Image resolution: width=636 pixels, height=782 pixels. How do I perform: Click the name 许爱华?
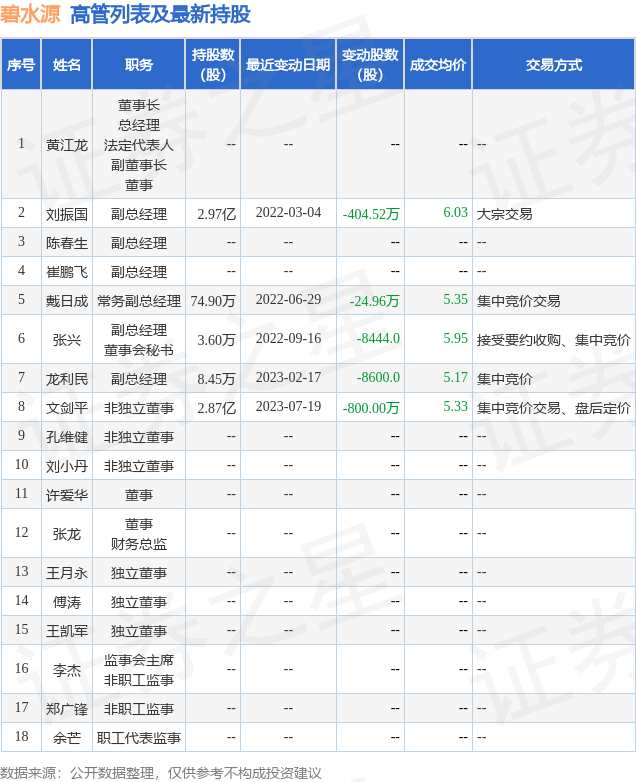67,495
